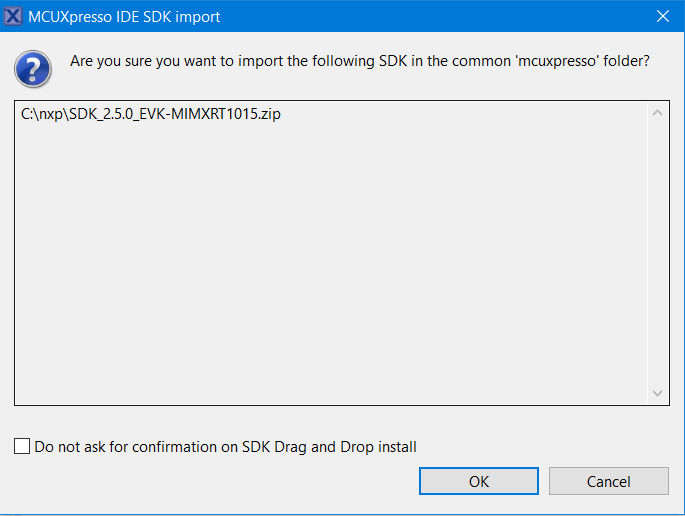Click the list's scroll up arrow

coord(657,113)
